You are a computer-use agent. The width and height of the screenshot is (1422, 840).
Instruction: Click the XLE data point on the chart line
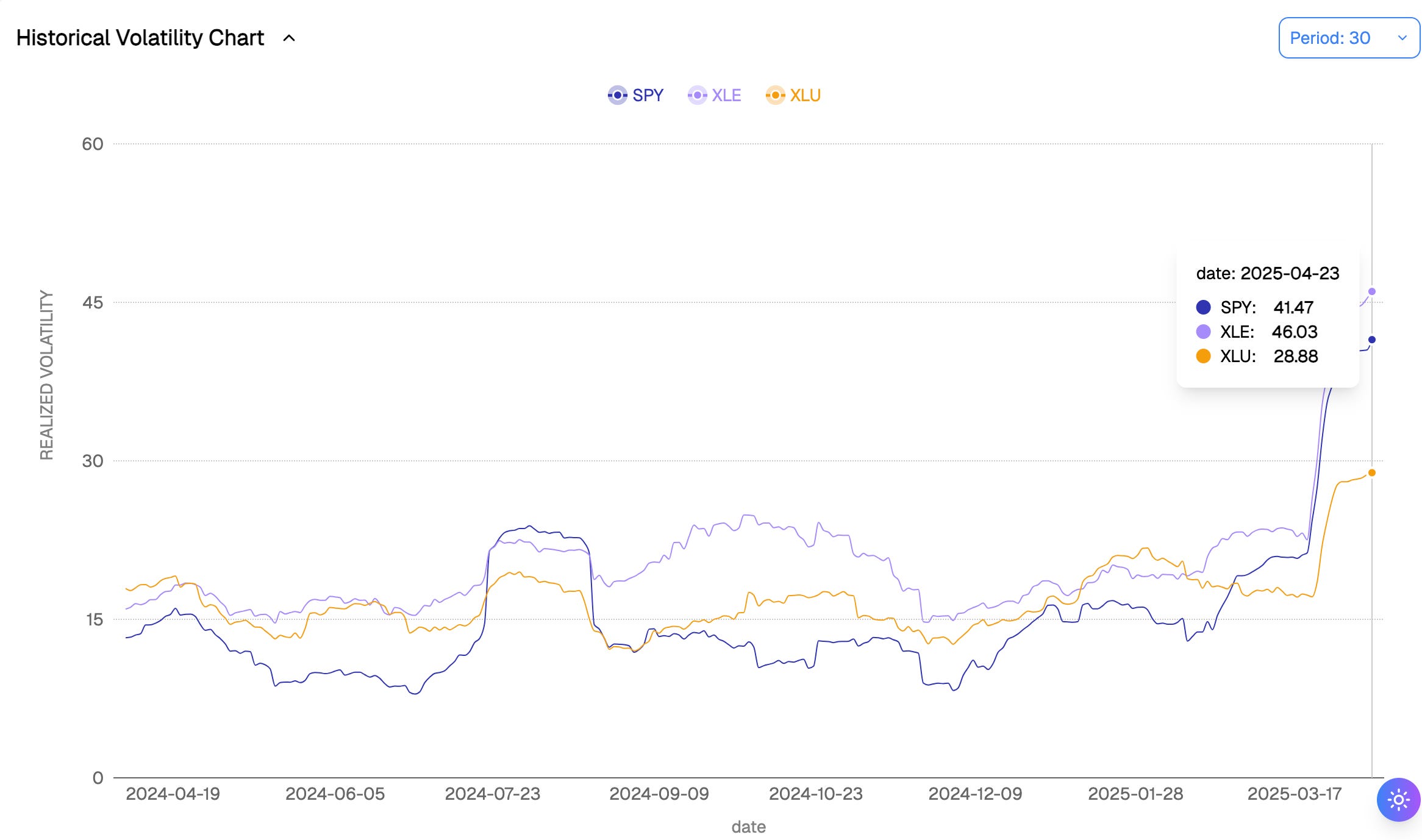point(1372,291)
